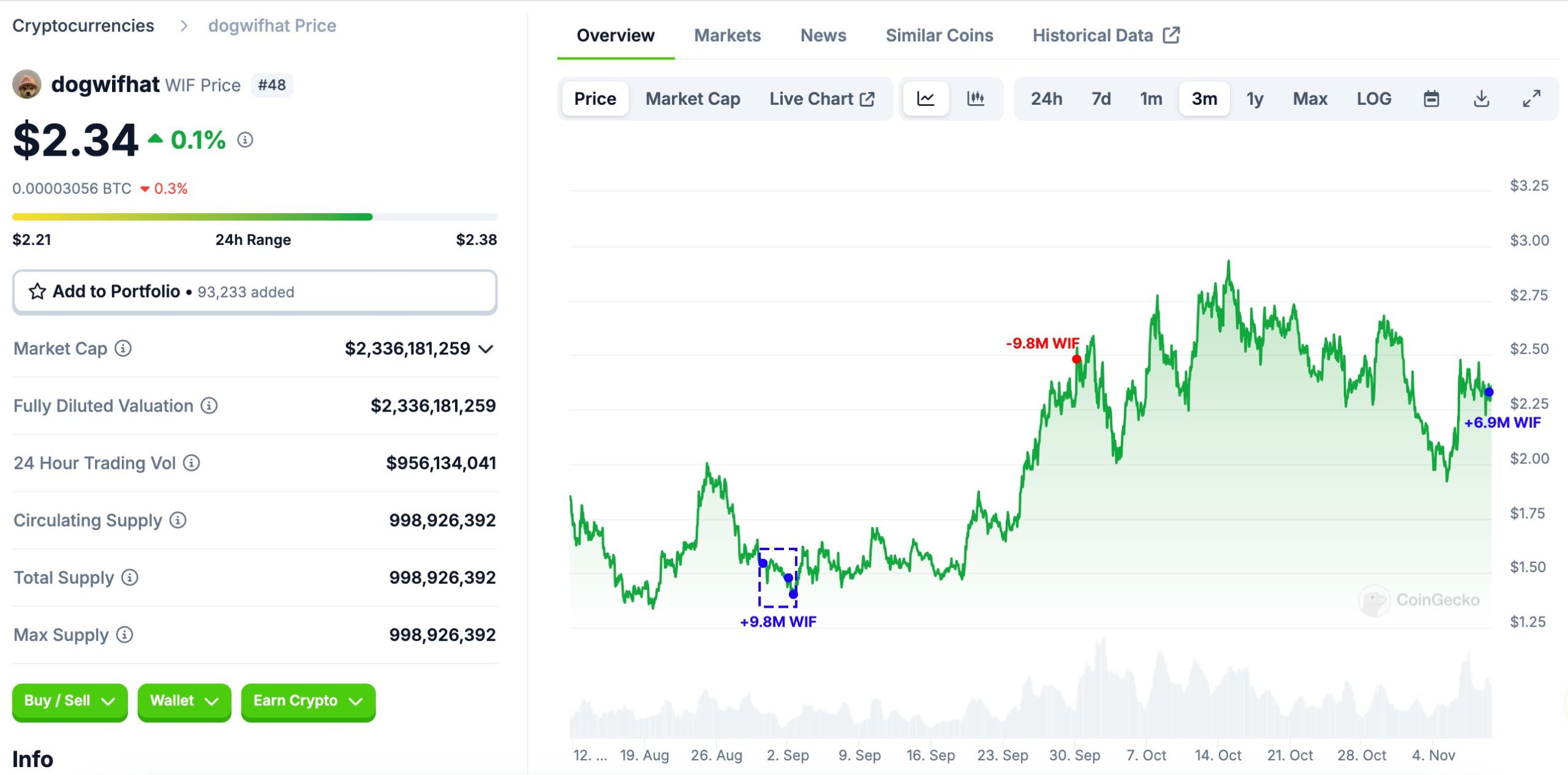
Task: Expand the Market Cap value chevron
Action: (x=486, y=349)
